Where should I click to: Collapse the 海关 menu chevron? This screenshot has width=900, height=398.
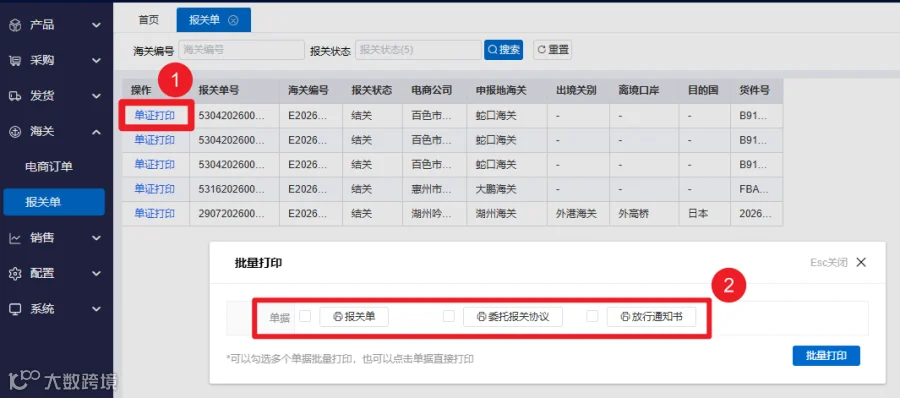click(96, 132)
